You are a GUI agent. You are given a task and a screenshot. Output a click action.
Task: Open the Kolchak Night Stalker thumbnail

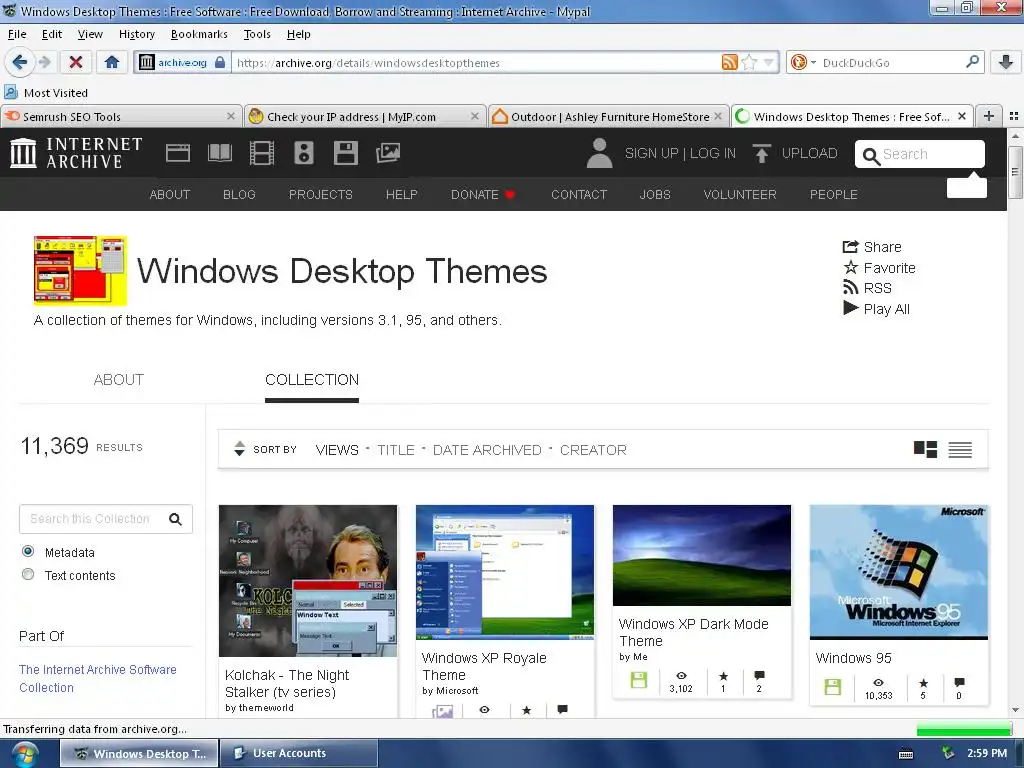pos(308,581)
